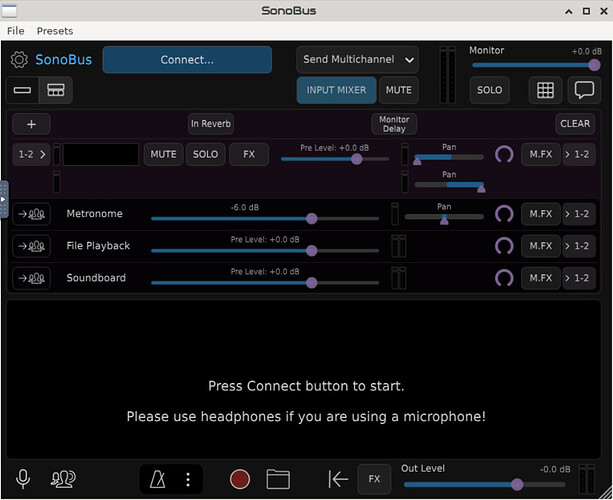
Task: Open Soundboard output destination 1-2
Action: [579, 278]
